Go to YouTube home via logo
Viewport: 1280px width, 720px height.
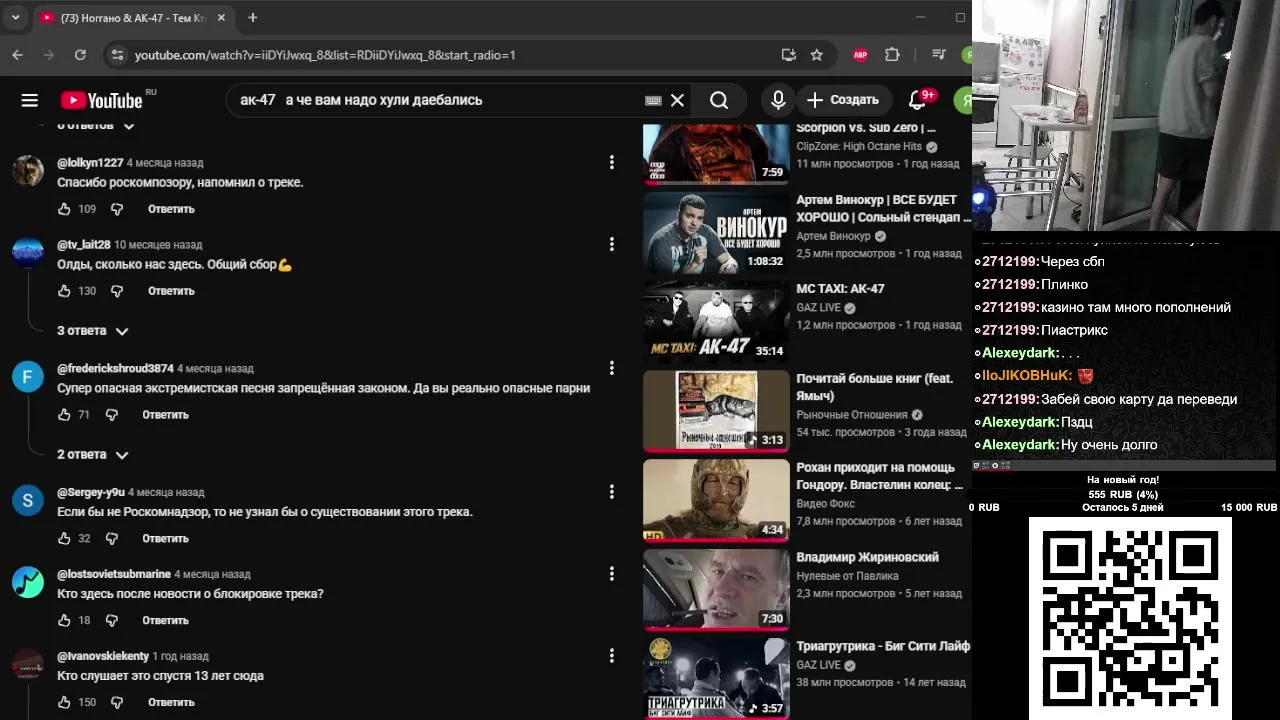(101, 100)
